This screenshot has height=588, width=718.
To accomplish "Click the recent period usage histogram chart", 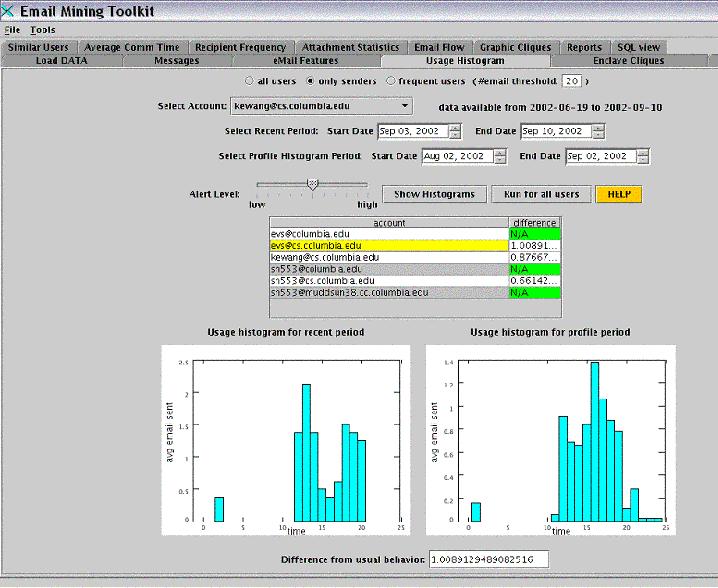I will pyautogui.click(x=286, y=440).
